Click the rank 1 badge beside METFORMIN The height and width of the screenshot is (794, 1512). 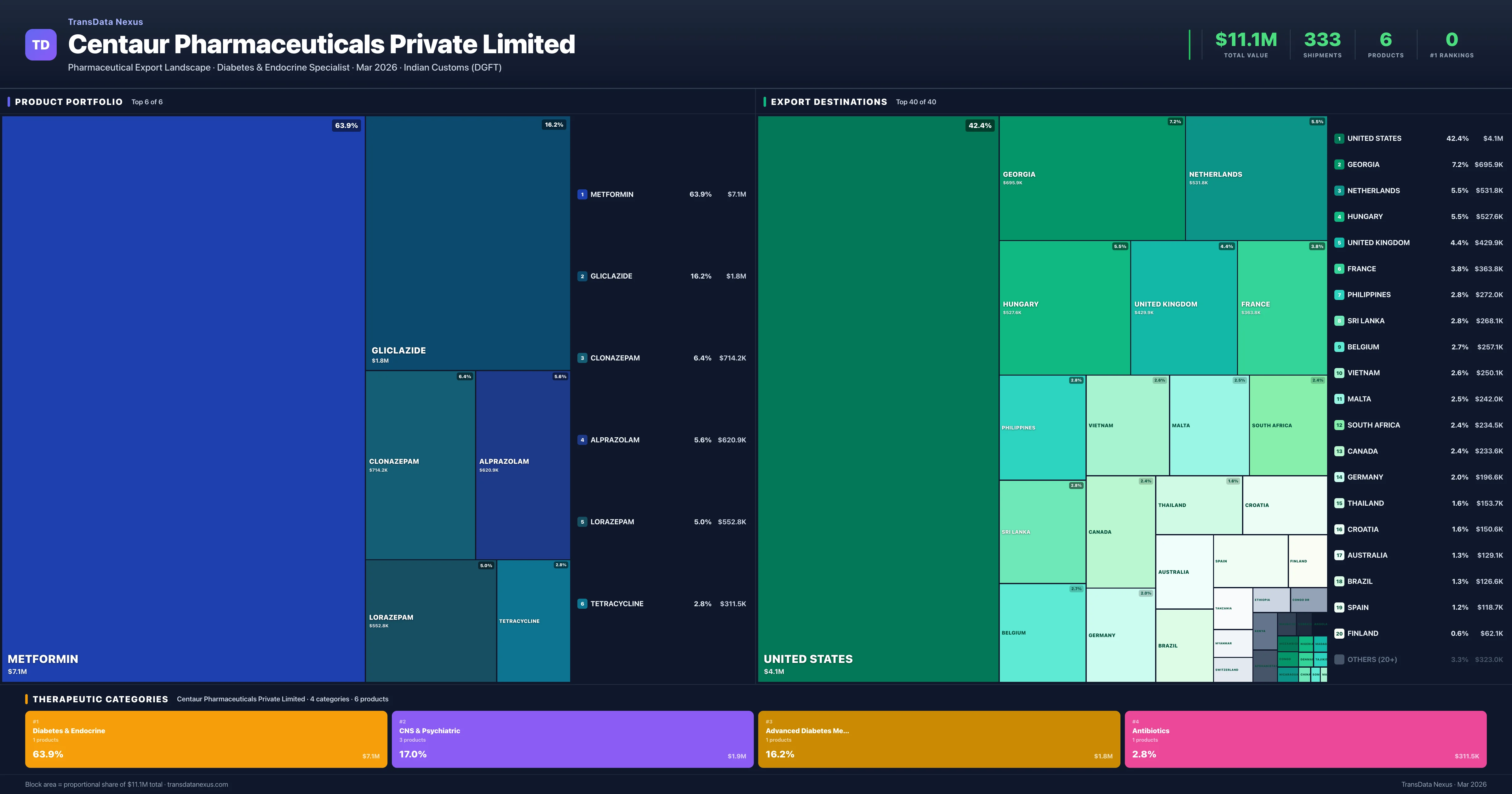click(x=582, y=194)
